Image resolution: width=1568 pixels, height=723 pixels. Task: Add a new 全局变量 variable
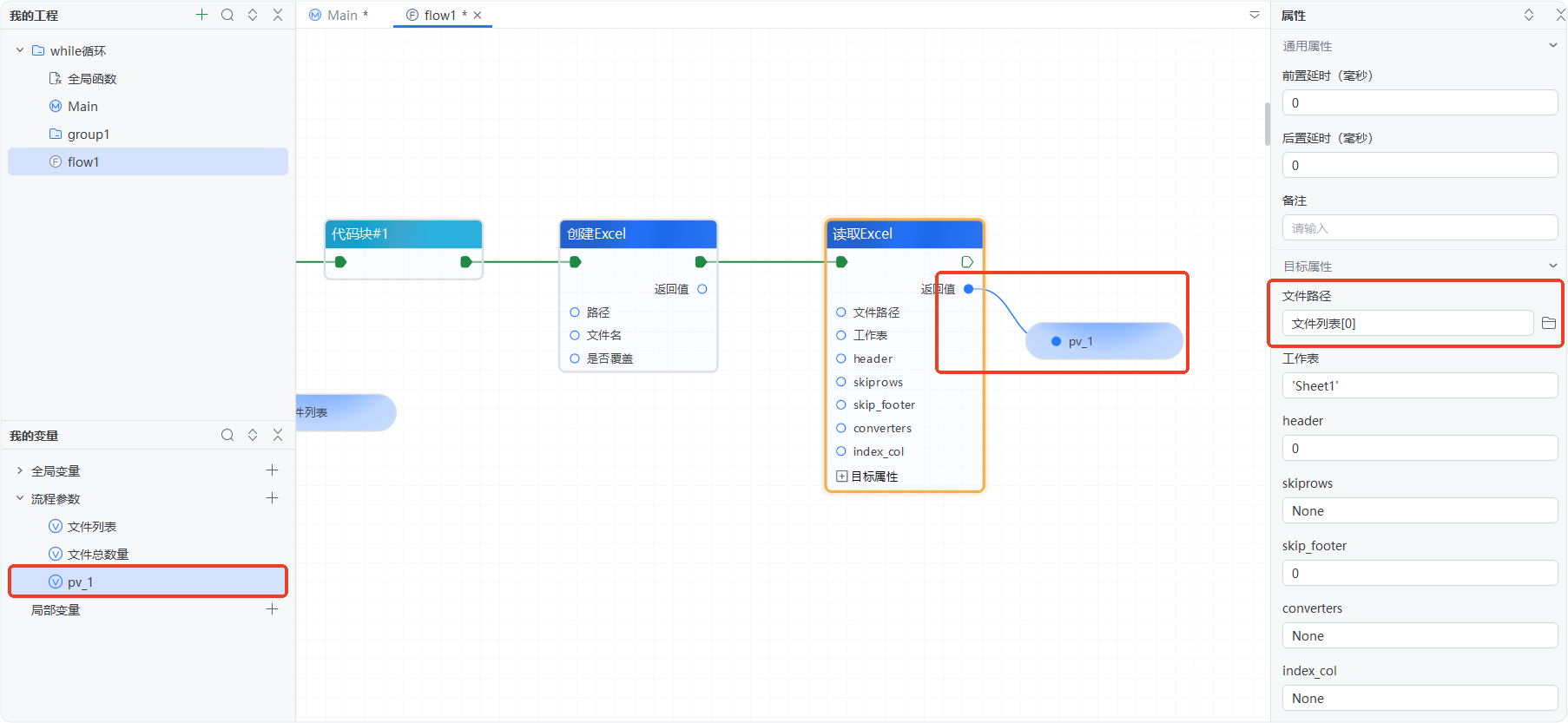pos(272,470)
